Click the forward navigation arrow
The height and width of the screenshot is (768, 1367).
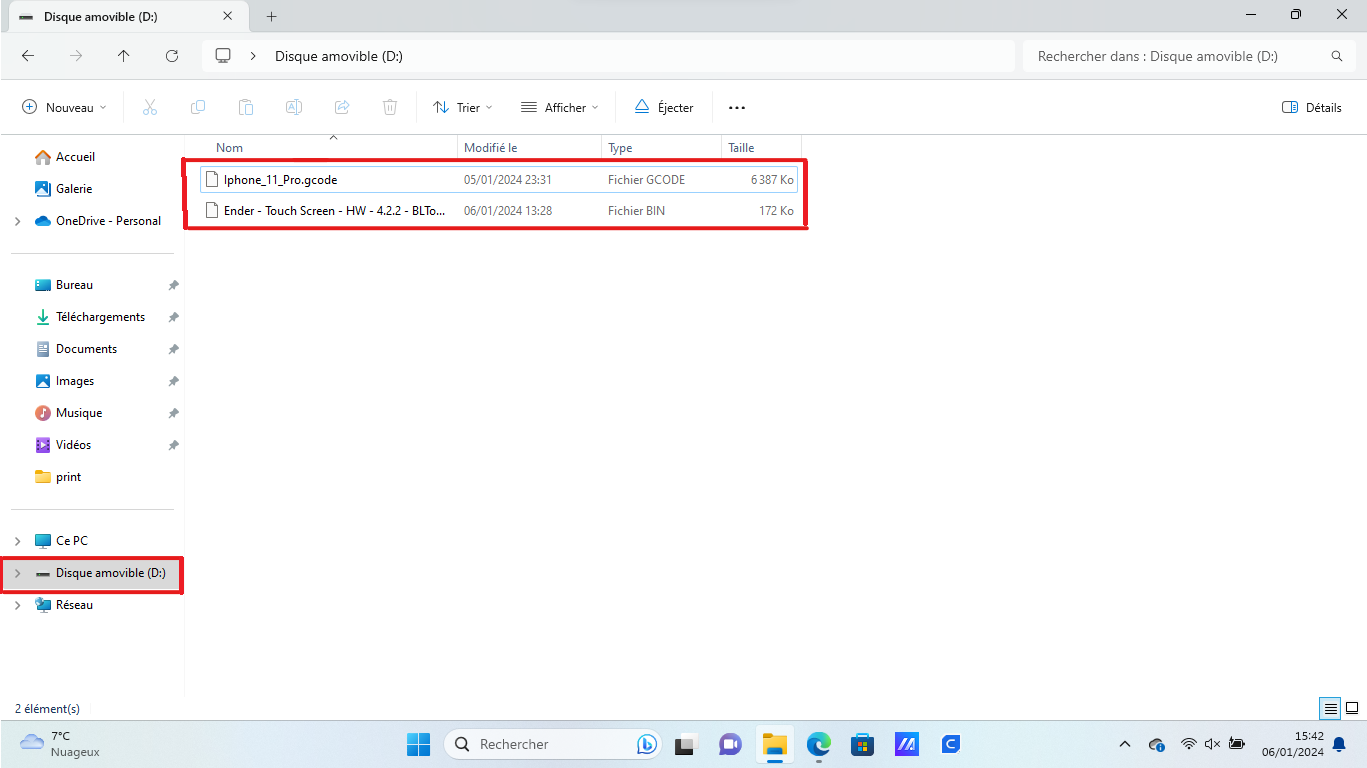coord(76,56)
